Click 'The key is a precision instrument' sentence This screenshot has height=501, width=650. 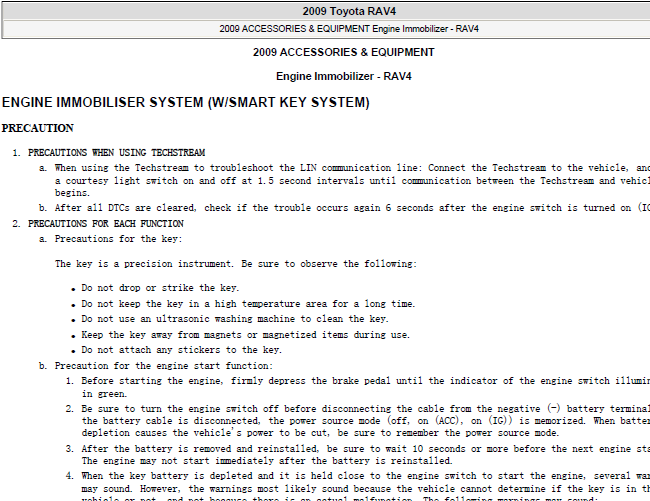point(236,264)
